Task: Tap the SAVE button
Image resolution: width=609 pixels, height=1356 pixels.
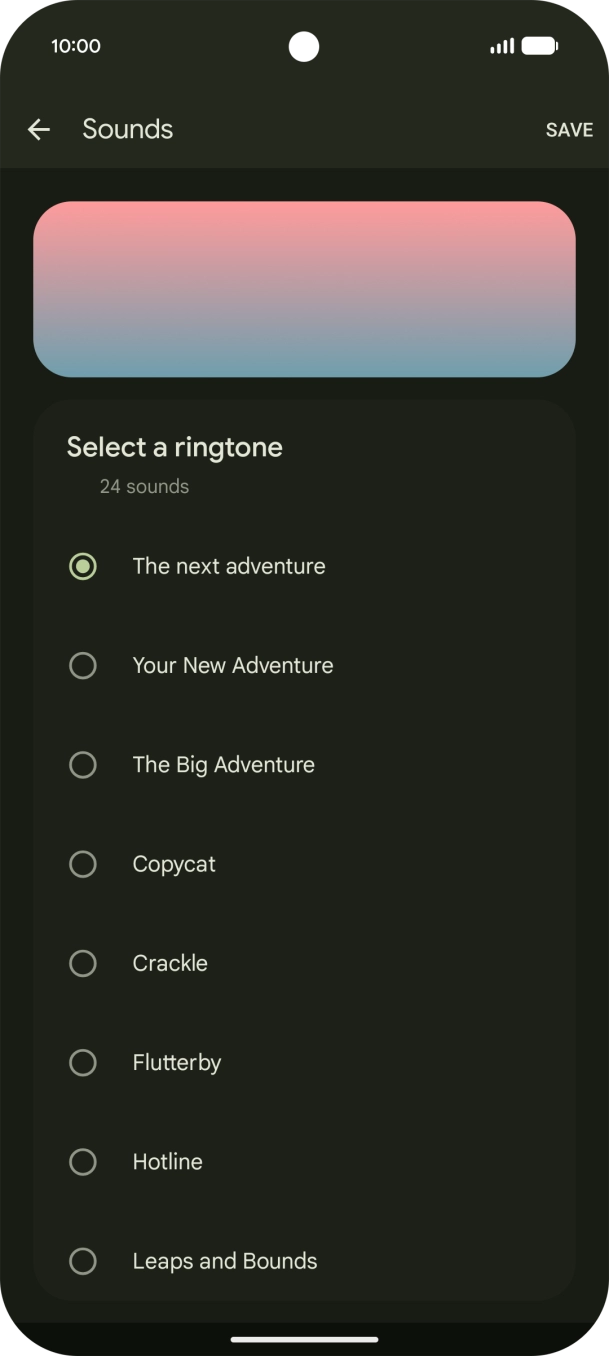Action: (x=569, y=129)
